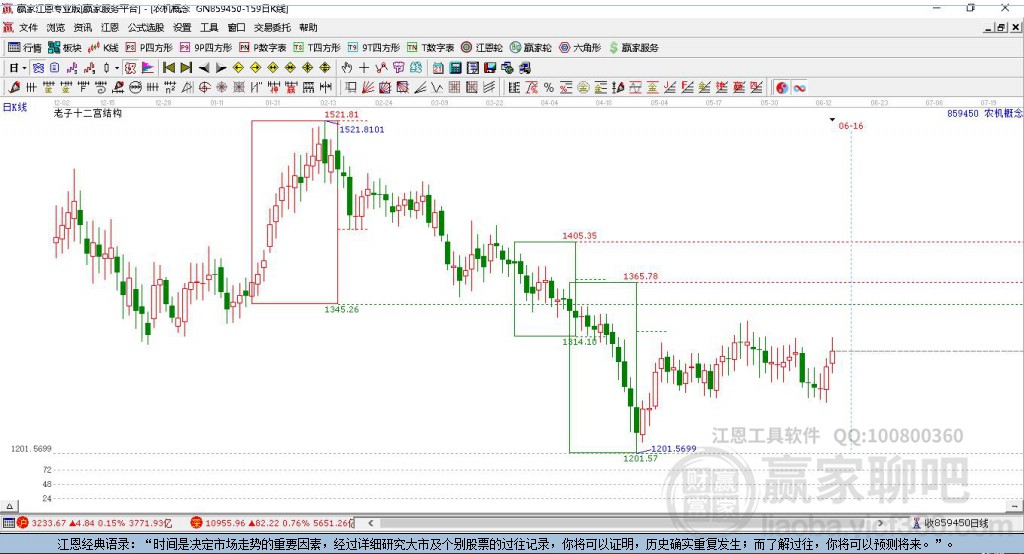
Task: Select the Gann fan angle lines tool
Action: (x=368, y=88)
